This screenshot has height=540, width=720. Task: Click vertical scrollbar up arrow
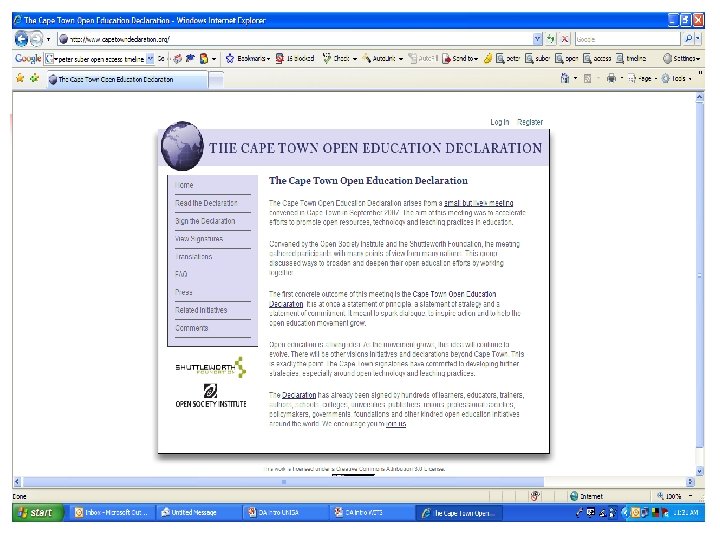coord(699,97)
